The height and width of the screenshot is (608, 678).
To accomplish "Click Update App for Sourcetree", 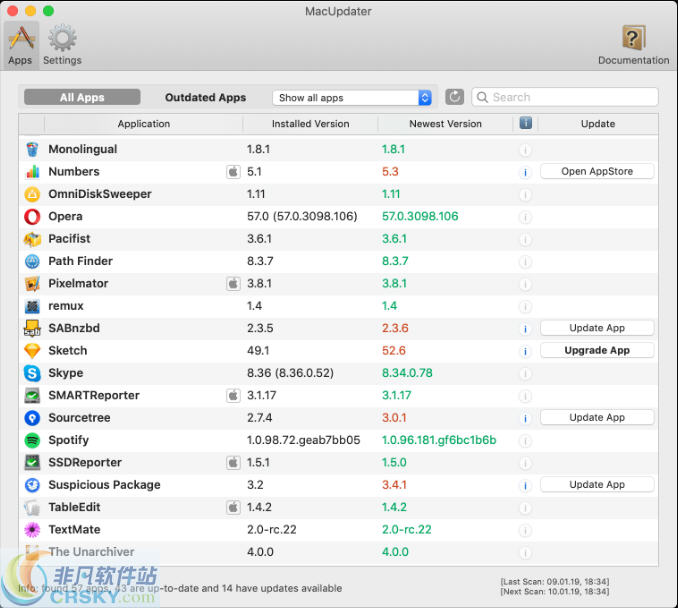I will click(597, 417).
